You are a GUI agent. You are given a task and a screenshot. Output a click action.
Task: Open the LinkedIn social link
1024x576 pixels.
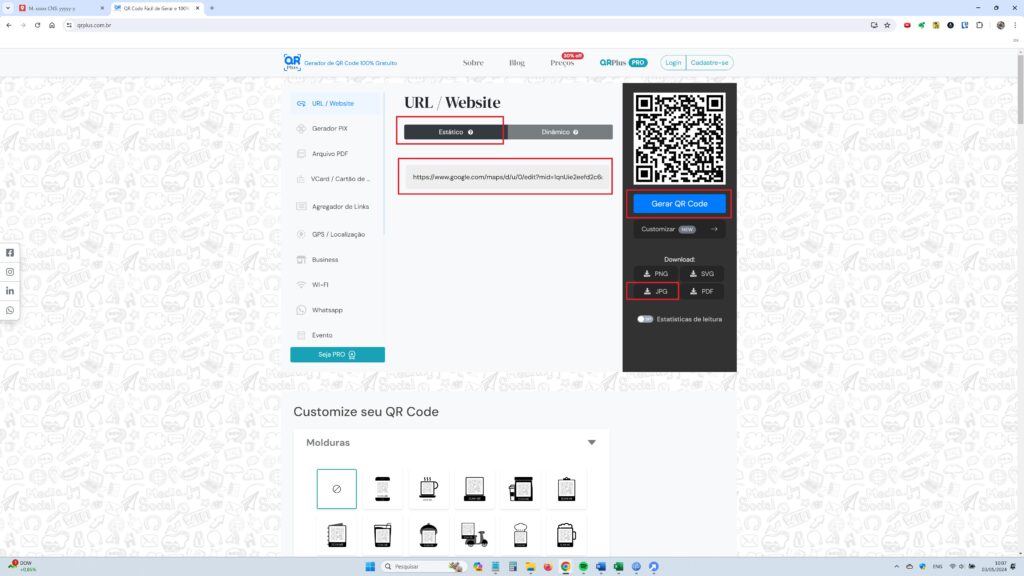10,291
